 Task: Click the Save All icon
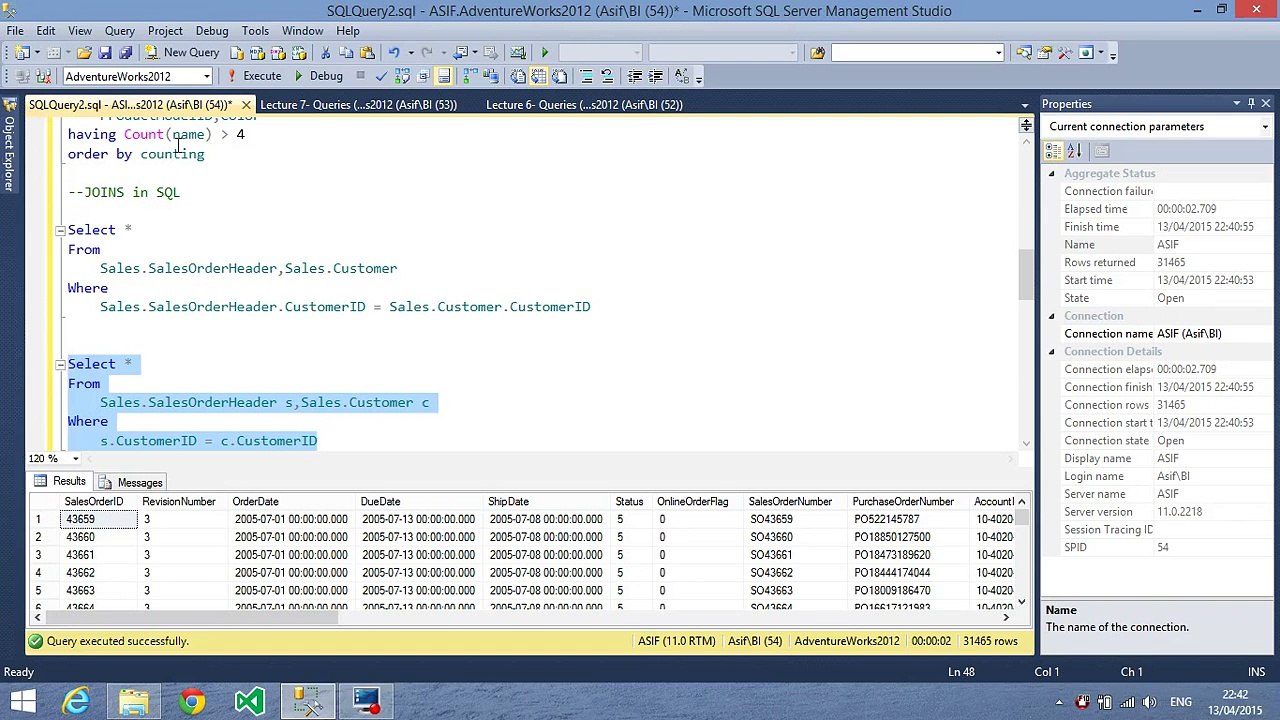pyautogui.click(x=125, y=52)
